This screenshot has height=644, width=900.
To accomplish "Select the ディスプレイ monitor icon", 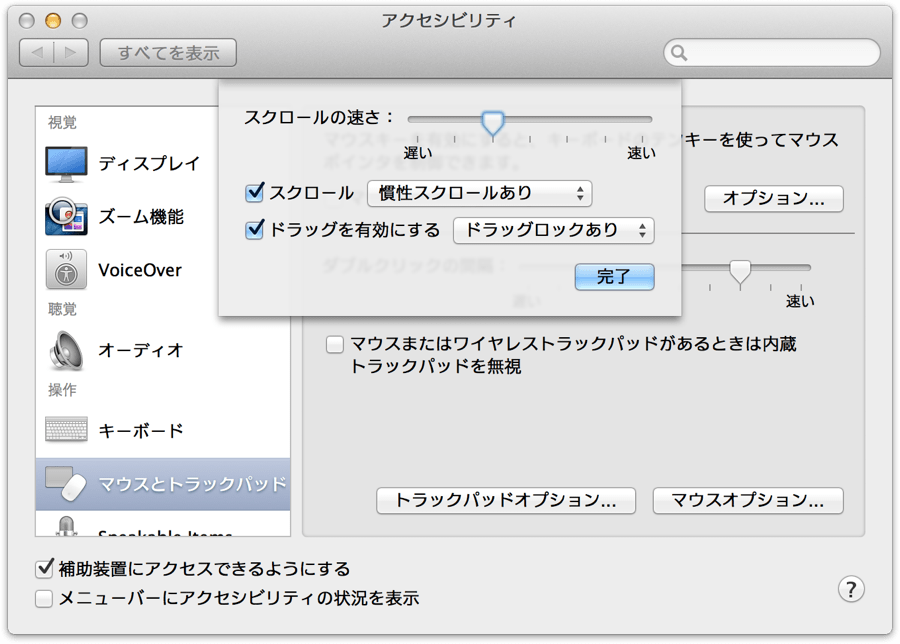I will coord(66,164).
